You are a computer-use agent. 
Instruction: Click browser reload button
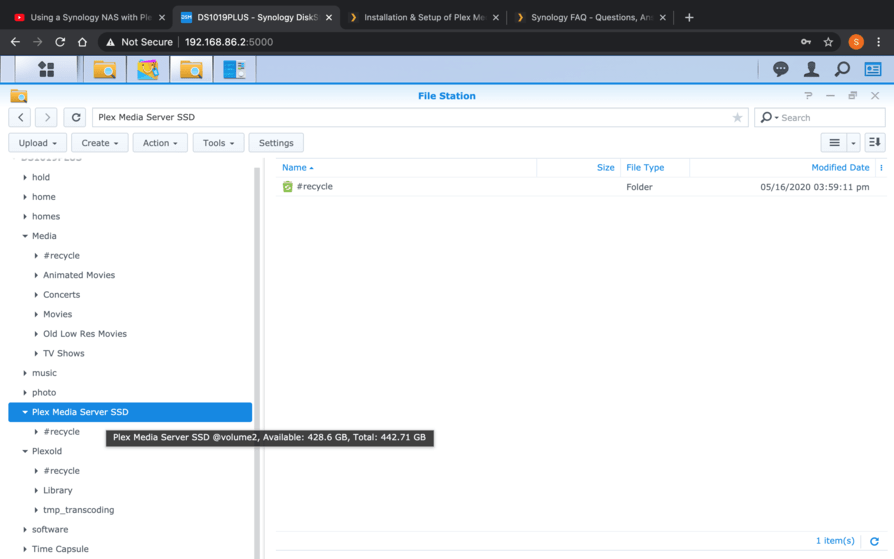pos(60,42)
